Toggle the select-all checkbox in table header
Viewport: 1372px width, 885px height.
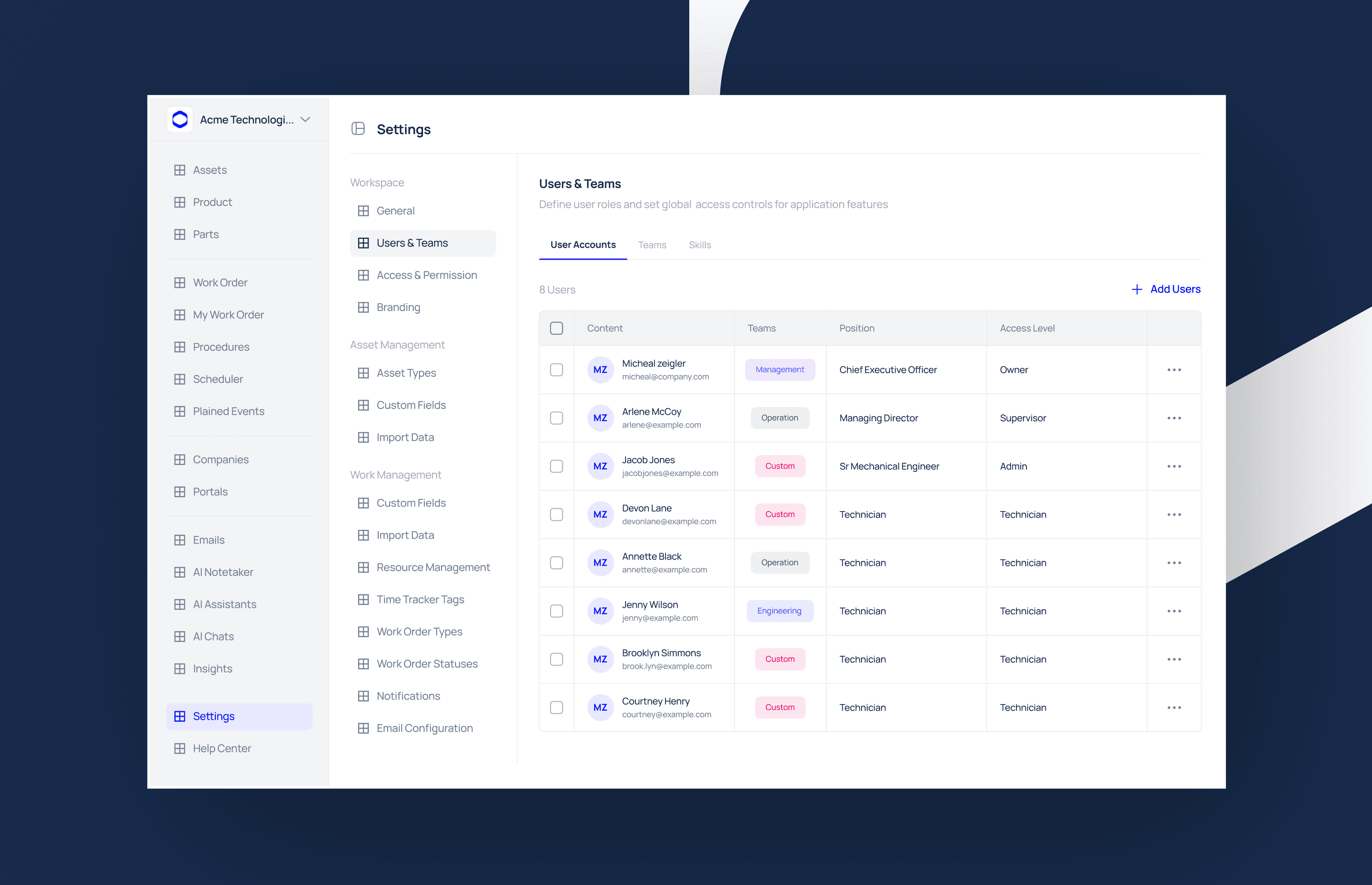[x=557, y=328]
